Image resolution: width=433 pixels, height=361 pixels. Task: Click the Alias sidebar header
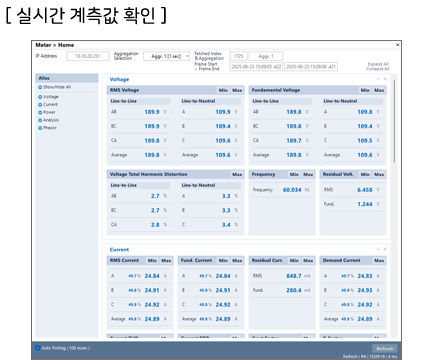click(x=67, y=78)
